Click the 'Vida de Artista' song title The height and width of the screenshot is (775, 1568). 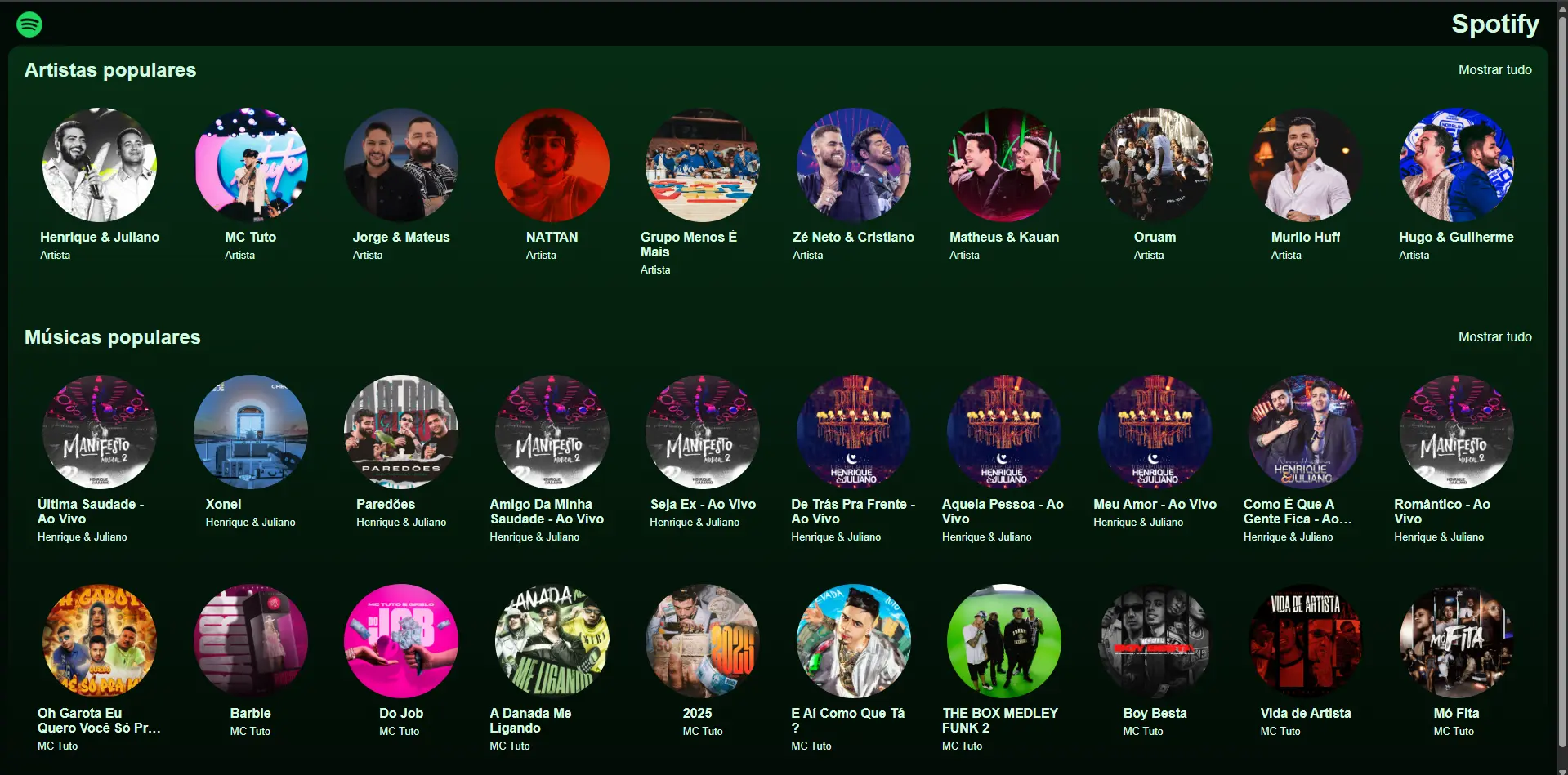(x=1306, y=714)
